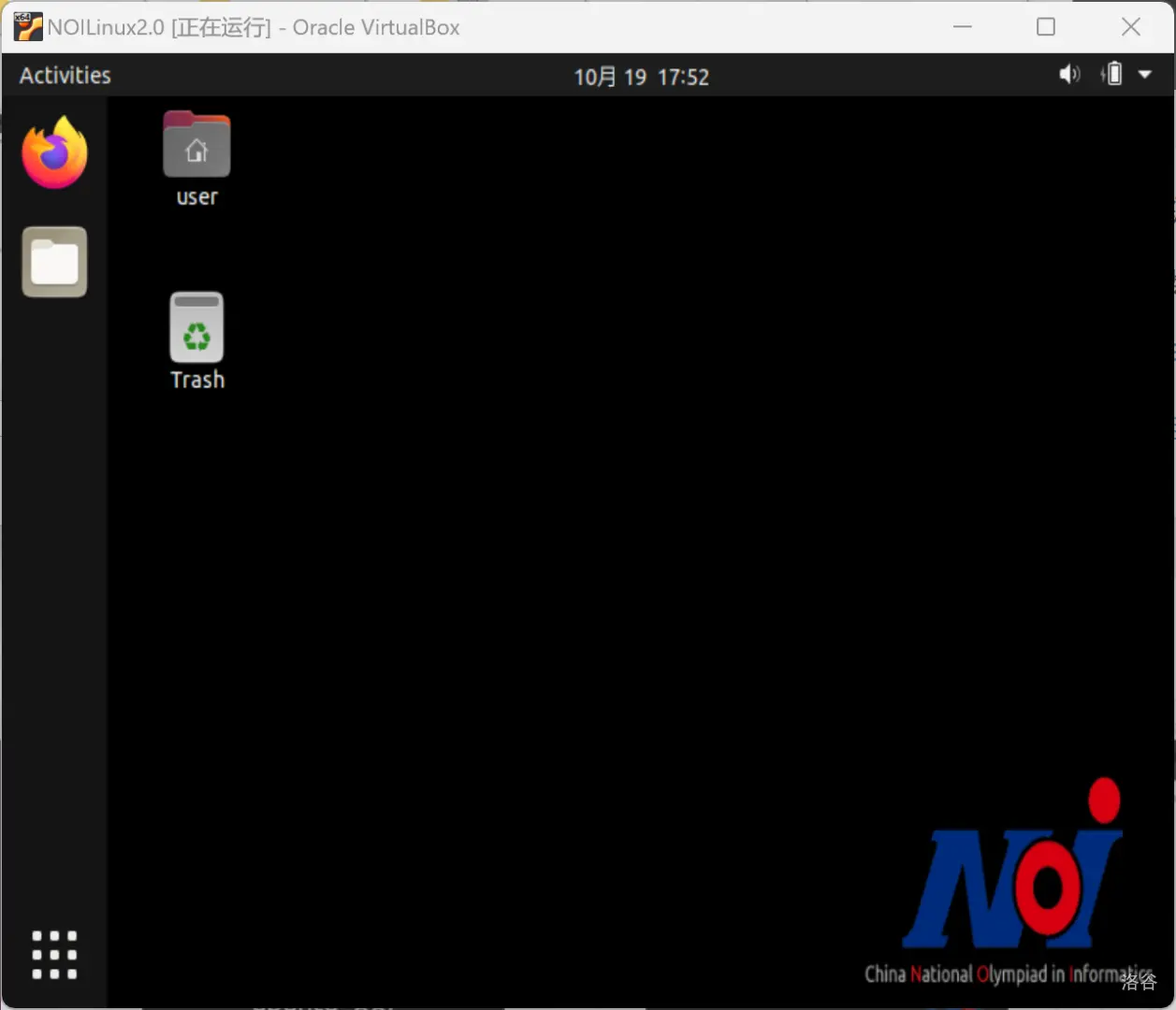The image size is (1176, 1010).
Task: Open the Files manager in the dock
Action: click(54, 262)
